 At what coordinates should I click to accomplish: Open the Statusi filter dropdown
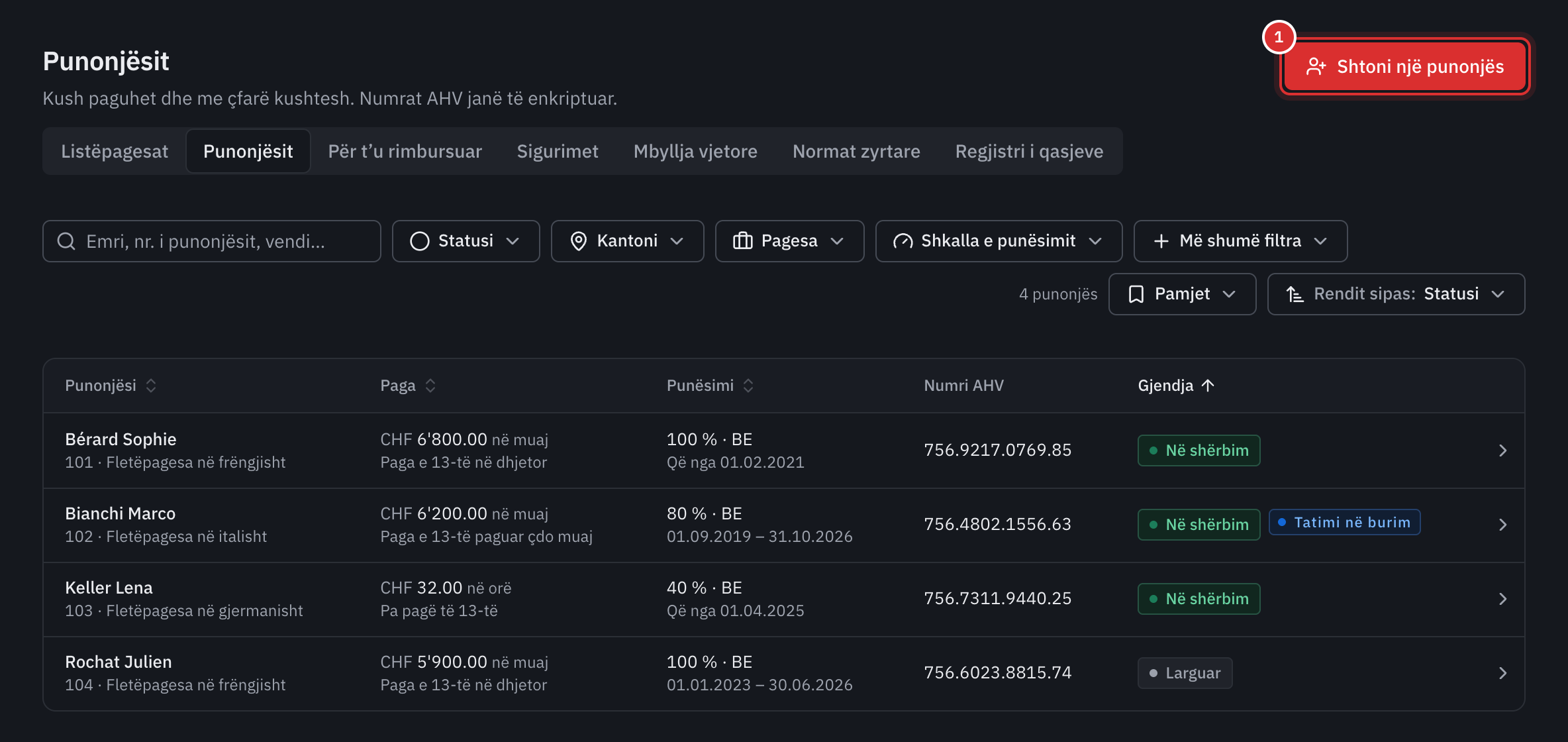pyautogui.click(x=465, y=241)
